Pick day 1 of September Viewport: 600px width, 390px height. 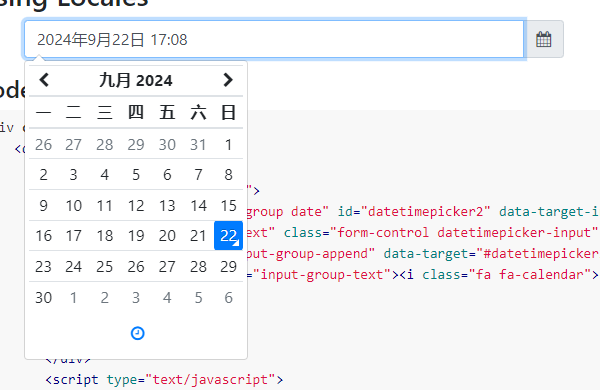coord(228,145)
